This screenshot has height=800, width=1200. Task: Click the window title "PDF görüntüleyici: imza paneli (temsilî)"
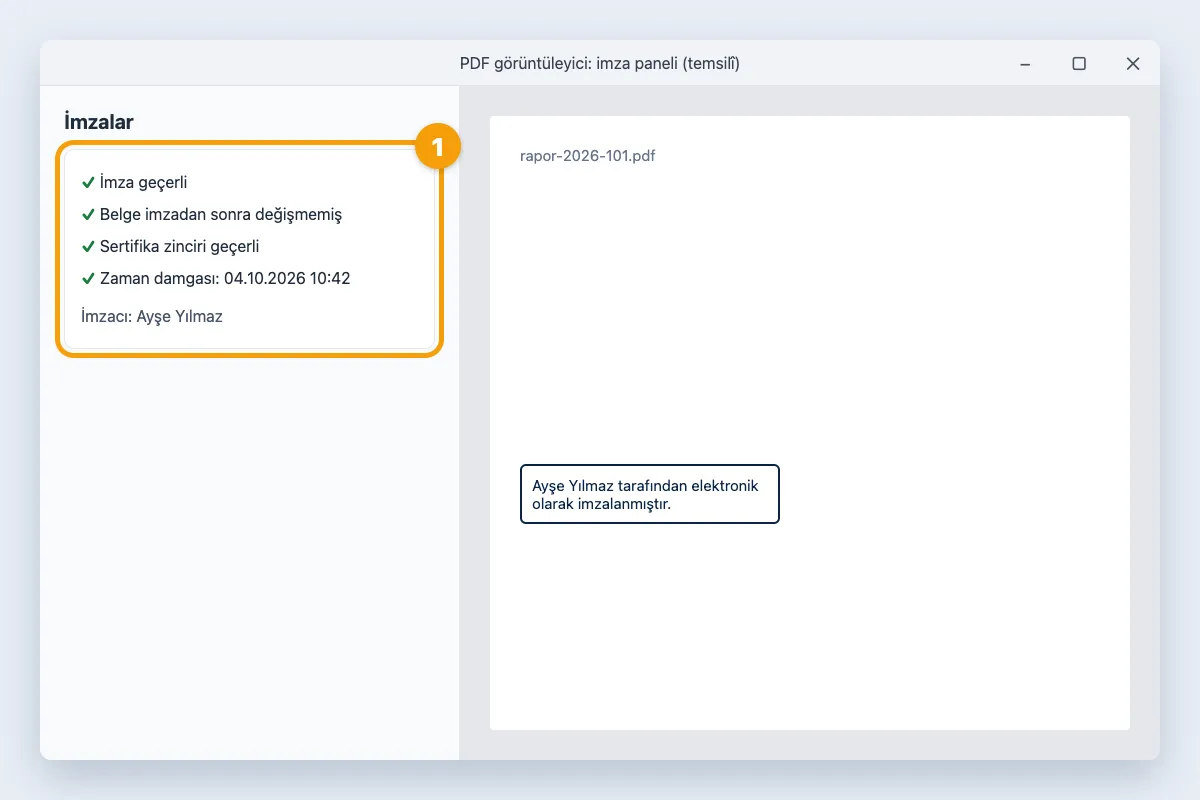600,64
